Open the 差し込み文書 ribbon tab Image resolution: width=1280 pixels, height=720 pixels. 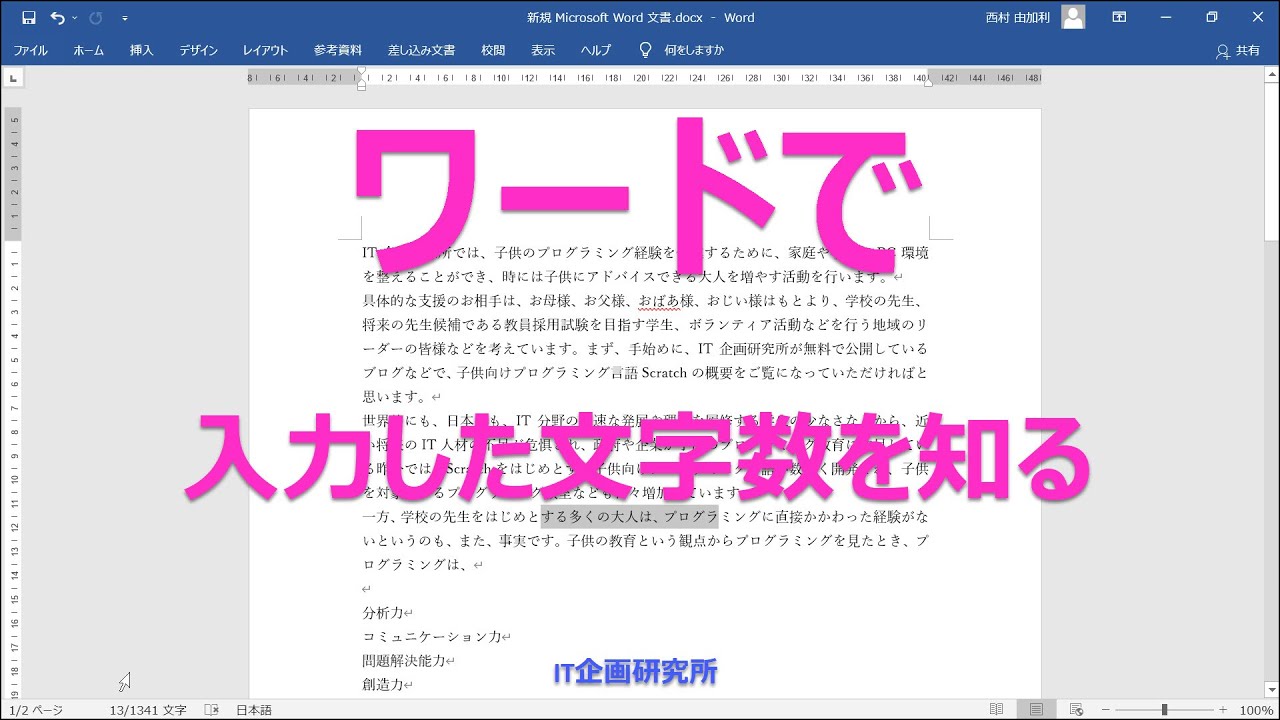(x=421, y=50)
